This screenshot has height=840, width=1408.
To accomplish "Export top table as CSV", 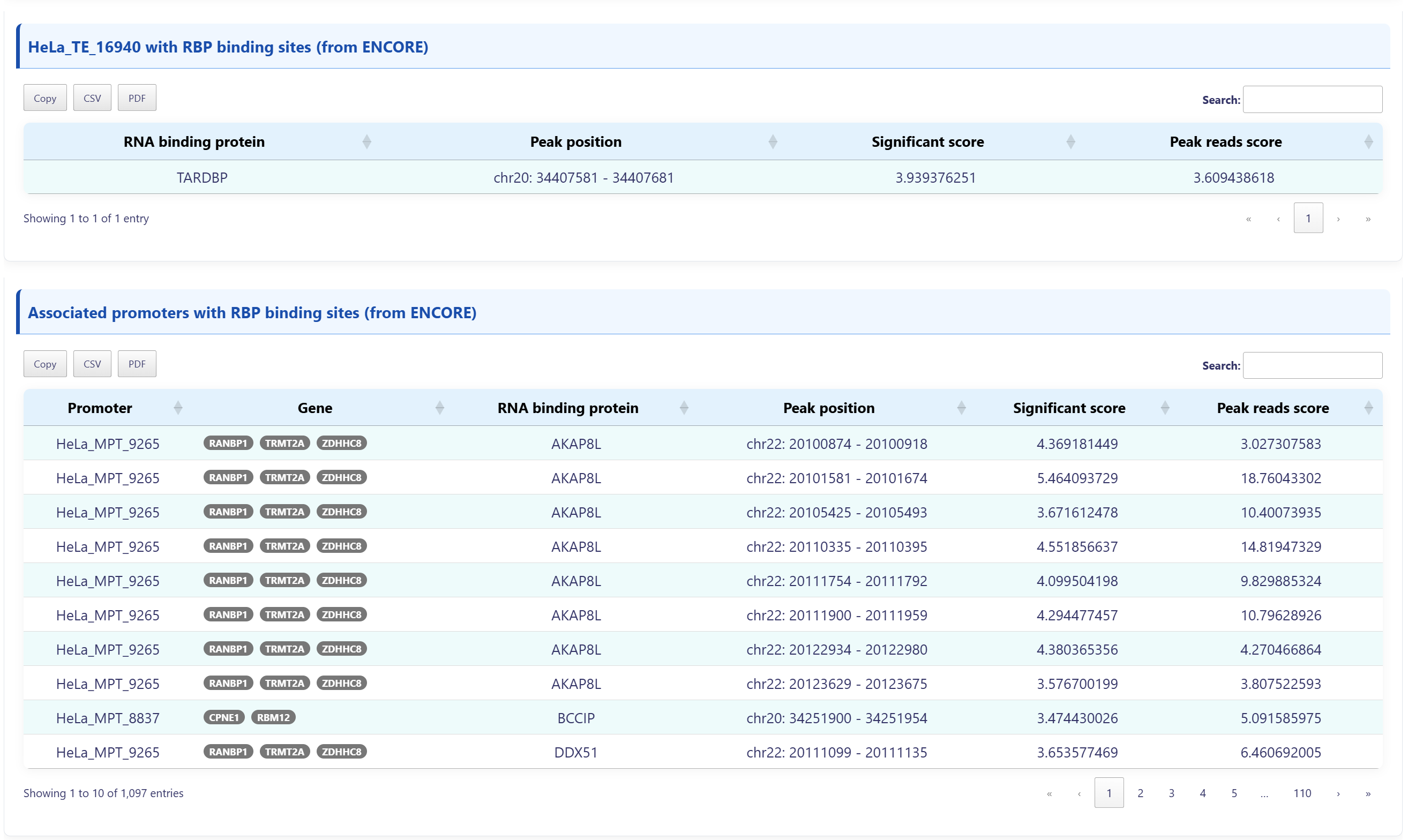I will pyautogui.click(x=92, y=98).
